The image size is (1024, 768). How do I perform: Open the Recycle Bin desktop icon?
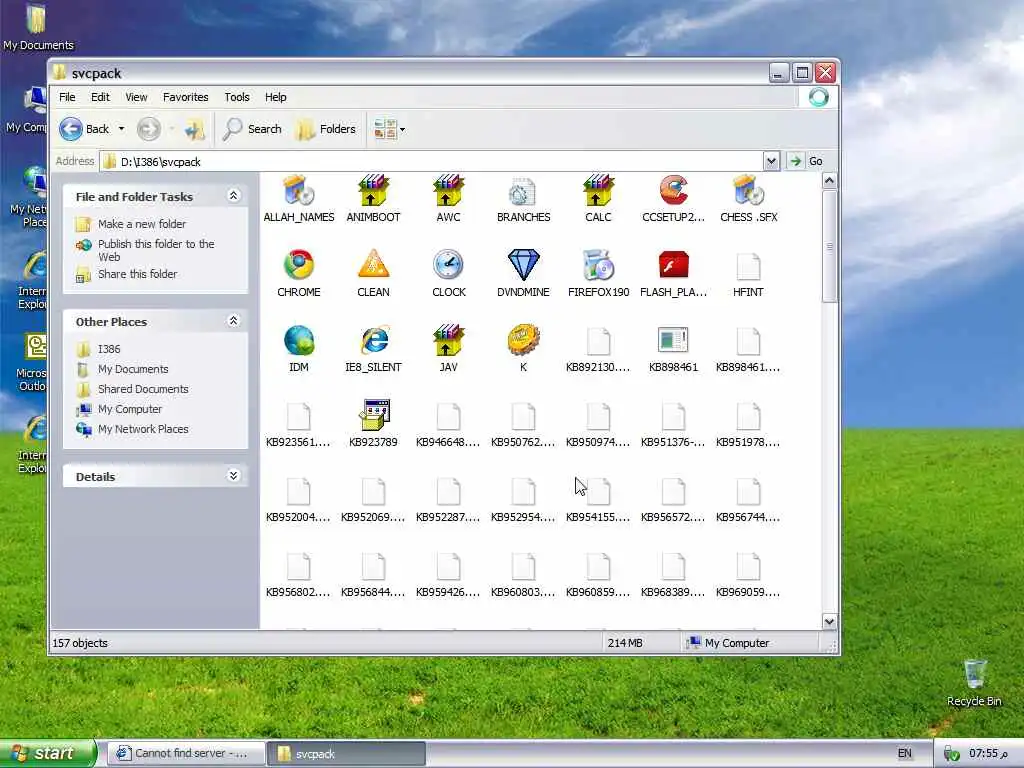tap(974, 682)
